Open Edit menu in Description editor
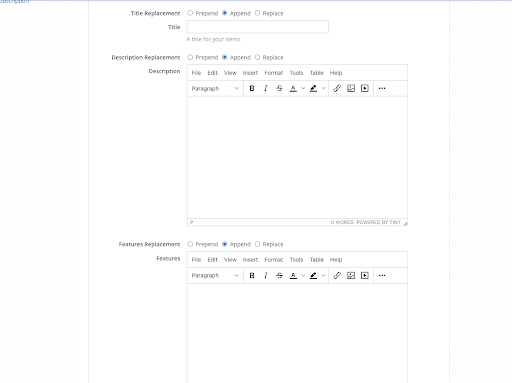Image resolution: width=512 pixels, height=383 pixels. [x=212, y=73]
